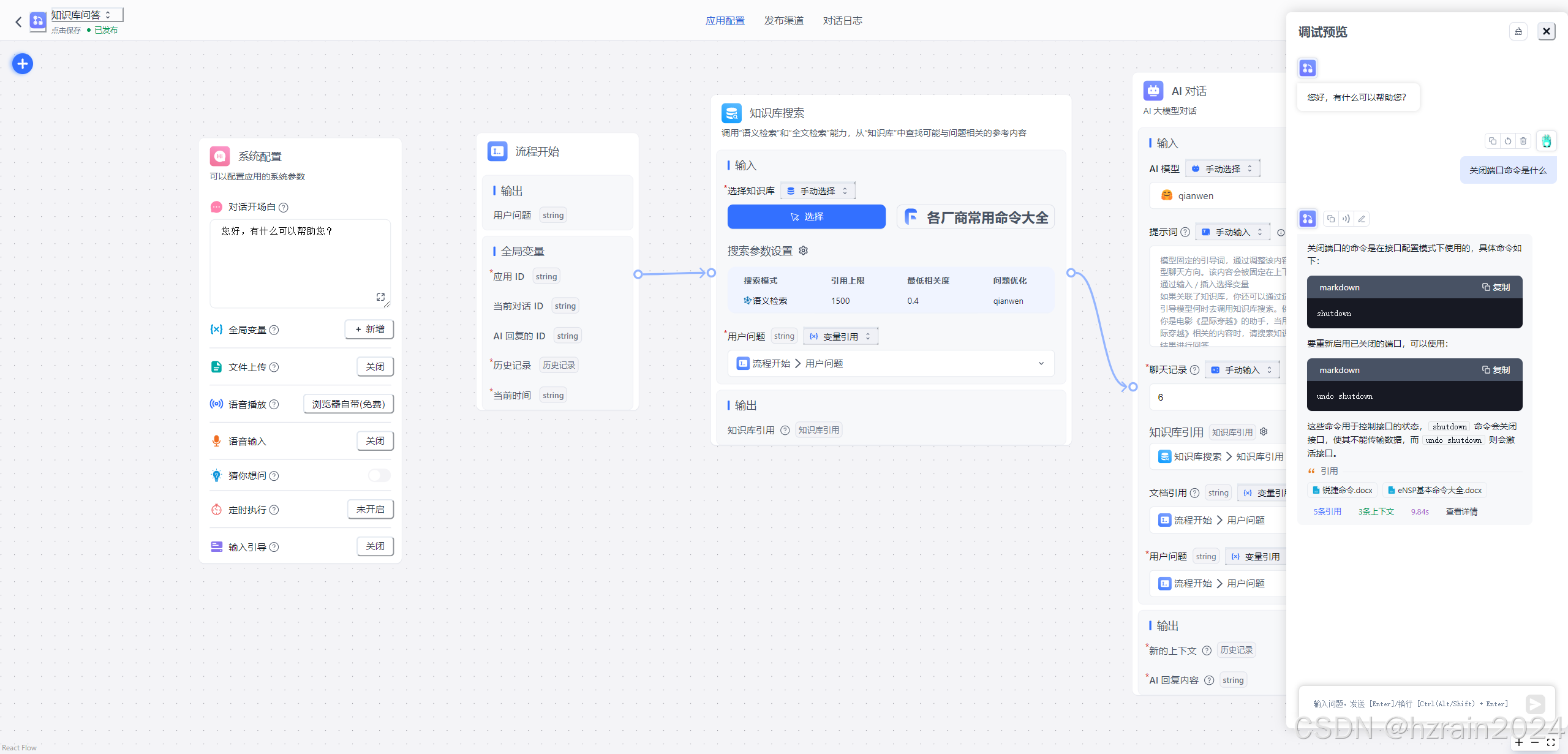Click the 定时执行 未开启 button
The width and height of the screenshot is (1568, 754).
371,510
